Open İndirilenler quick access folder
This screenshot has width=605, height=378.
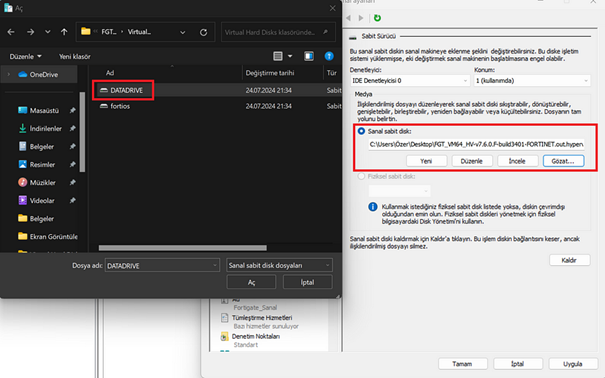(40, 128)
